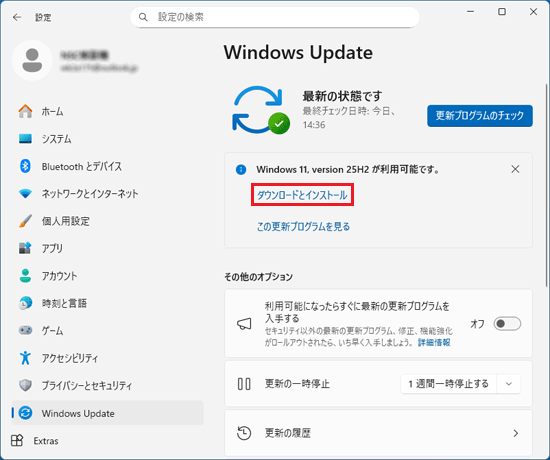Click the 時刻と言語 globe clock icon
The height and width of the screenshot is (460, 550).
[x=25, y=303]
